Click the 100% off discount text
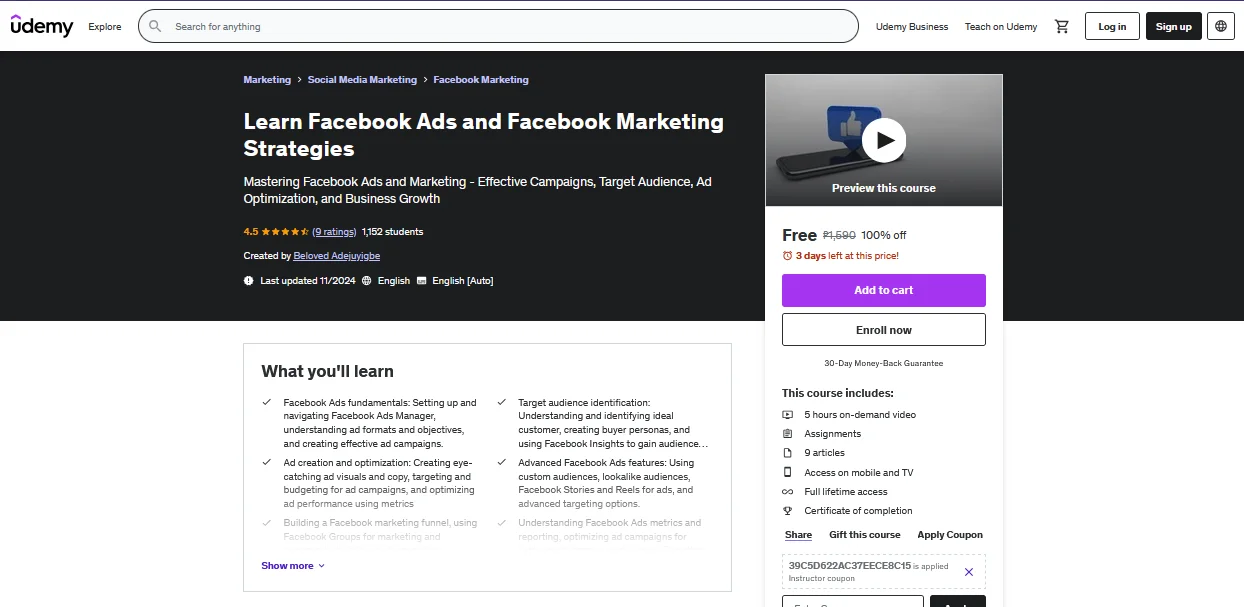1244x607 pixels. pyautogui.click(x=884, y=236)
